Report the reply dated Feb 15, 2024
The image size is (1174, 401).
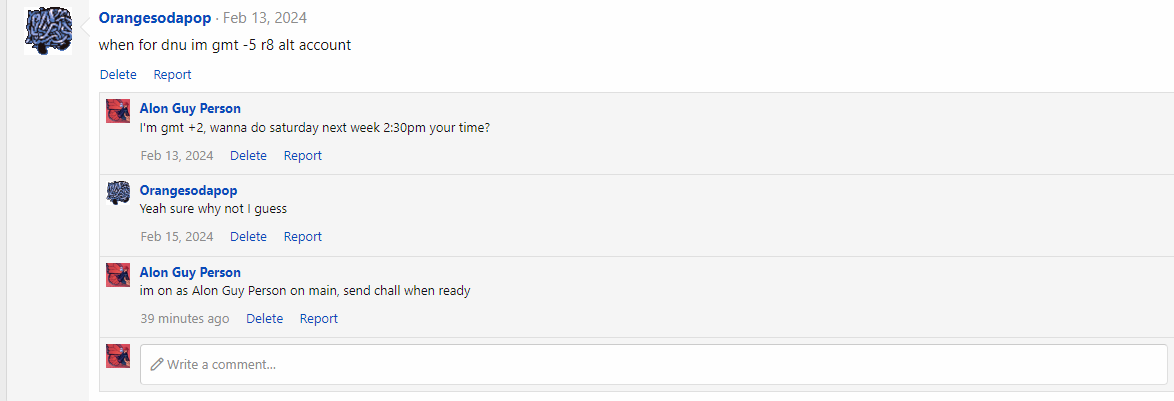(x=302, y=236)
